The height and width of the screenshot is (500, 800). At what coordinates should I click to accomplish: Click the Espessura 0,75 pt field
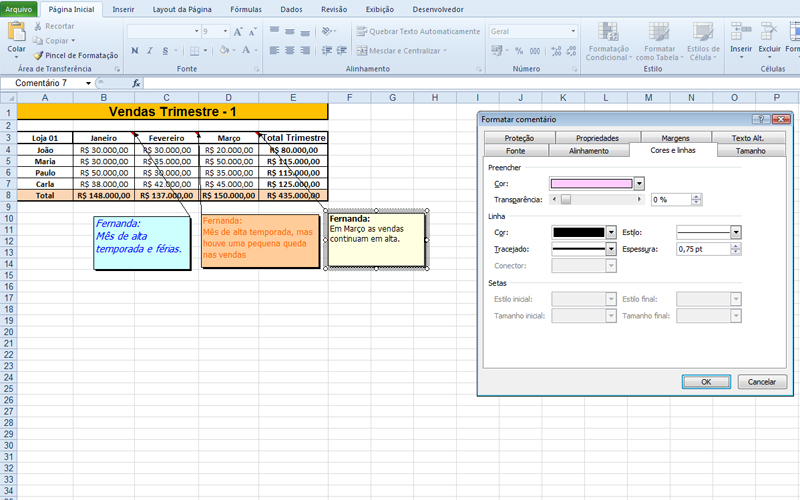(704, 249)
